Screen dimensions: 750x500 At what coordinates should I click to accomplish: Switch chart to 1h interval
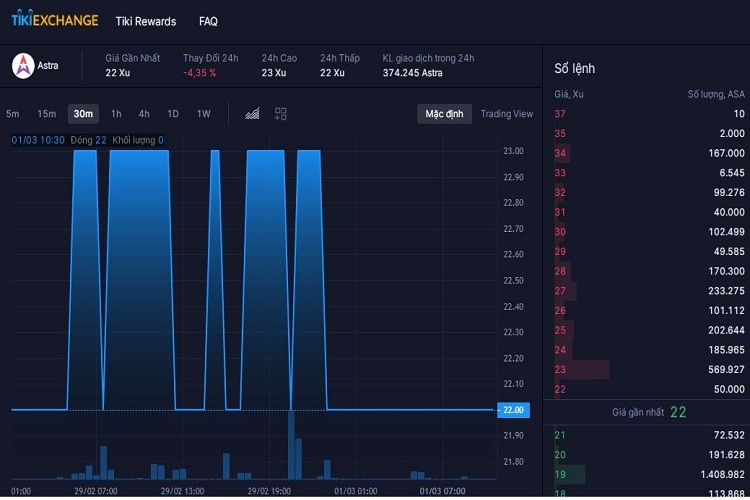point(116,114)
